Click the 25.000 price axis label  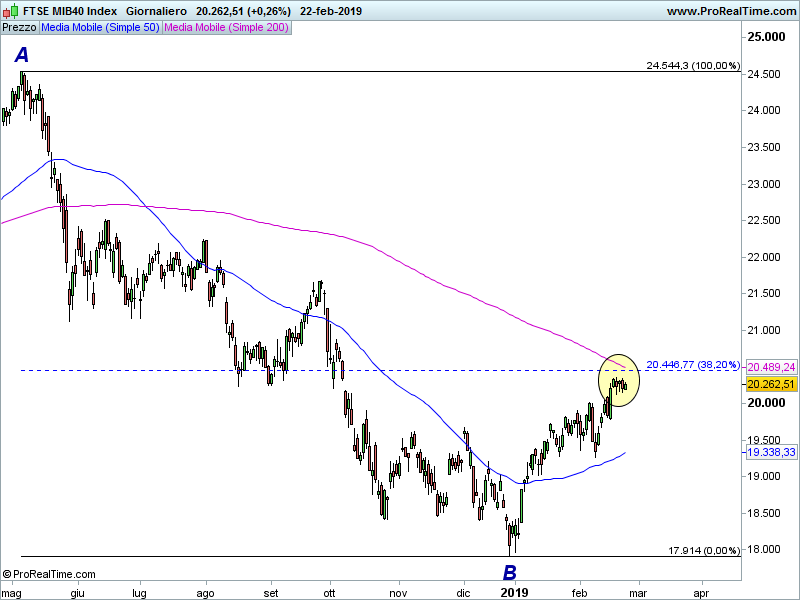point(766,37)
